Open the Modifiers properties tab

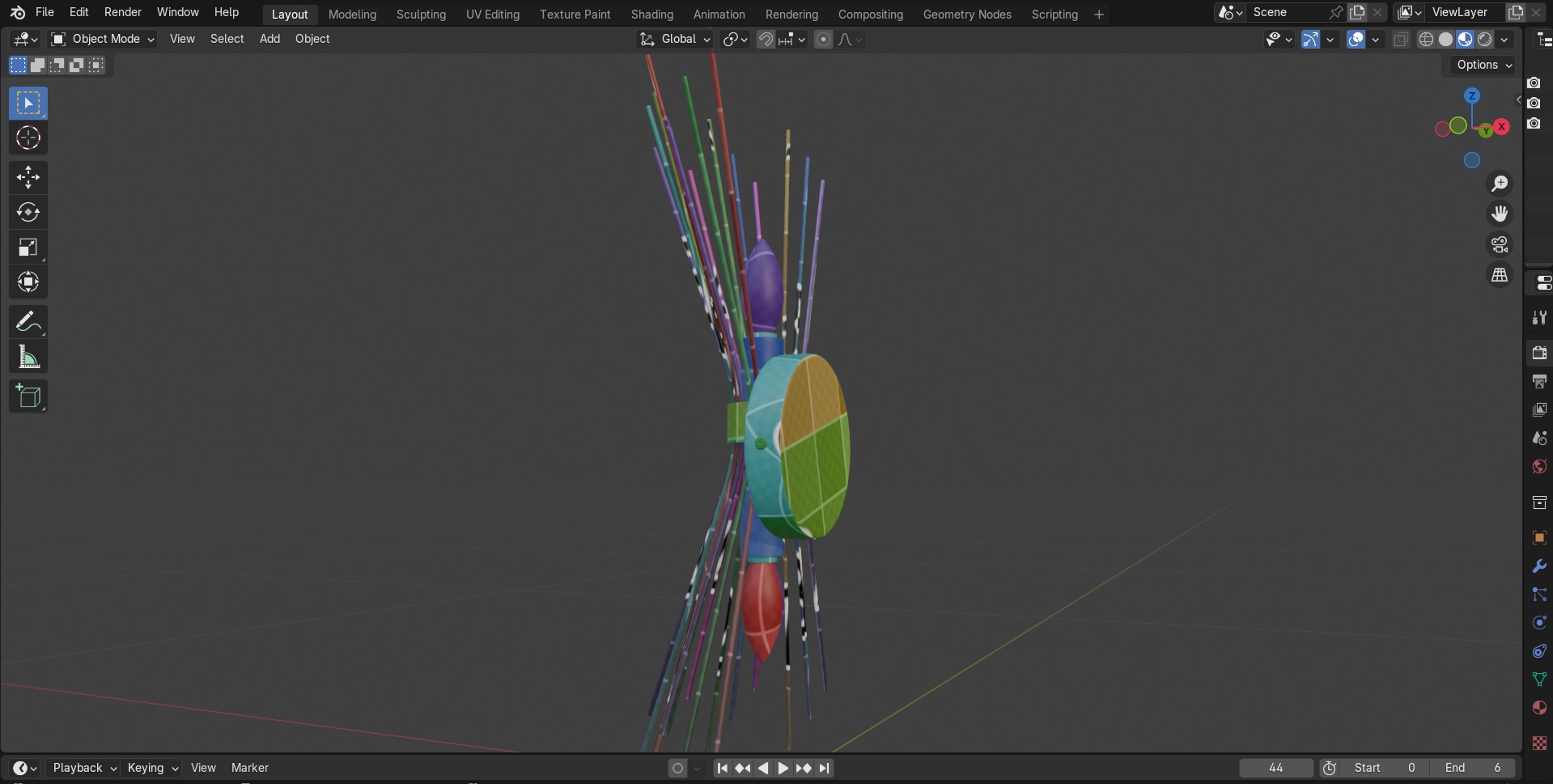(x=1539, y=566)
